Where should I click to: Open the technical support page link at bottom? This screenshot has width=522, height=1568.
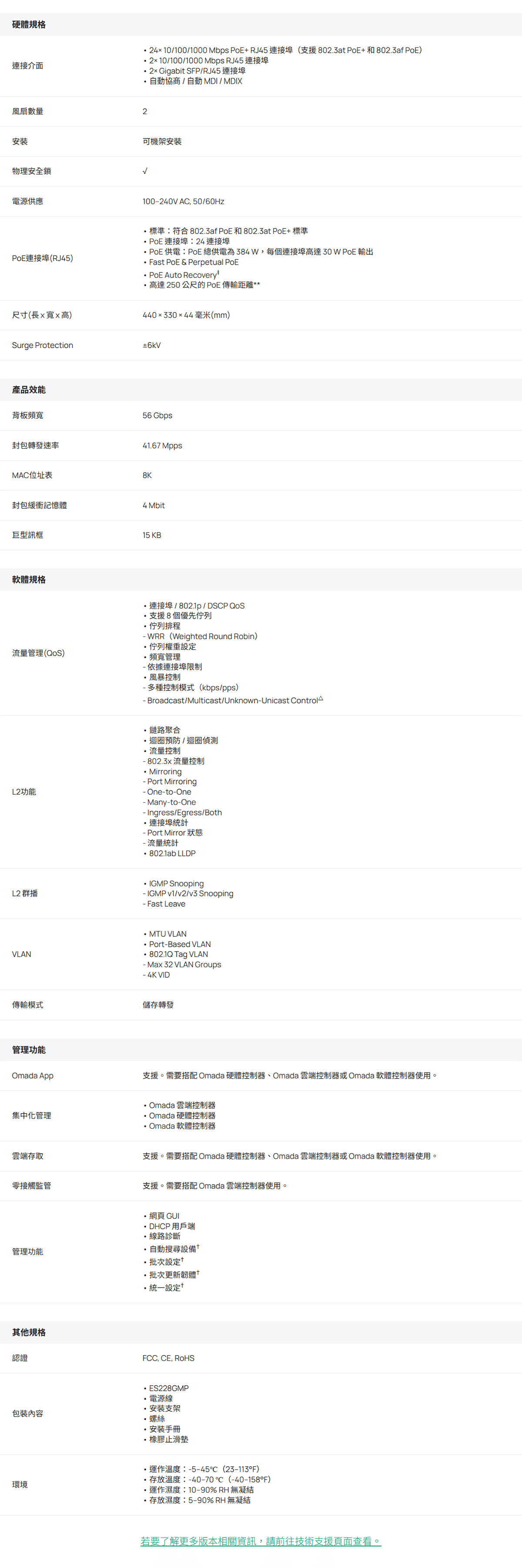261,1541
